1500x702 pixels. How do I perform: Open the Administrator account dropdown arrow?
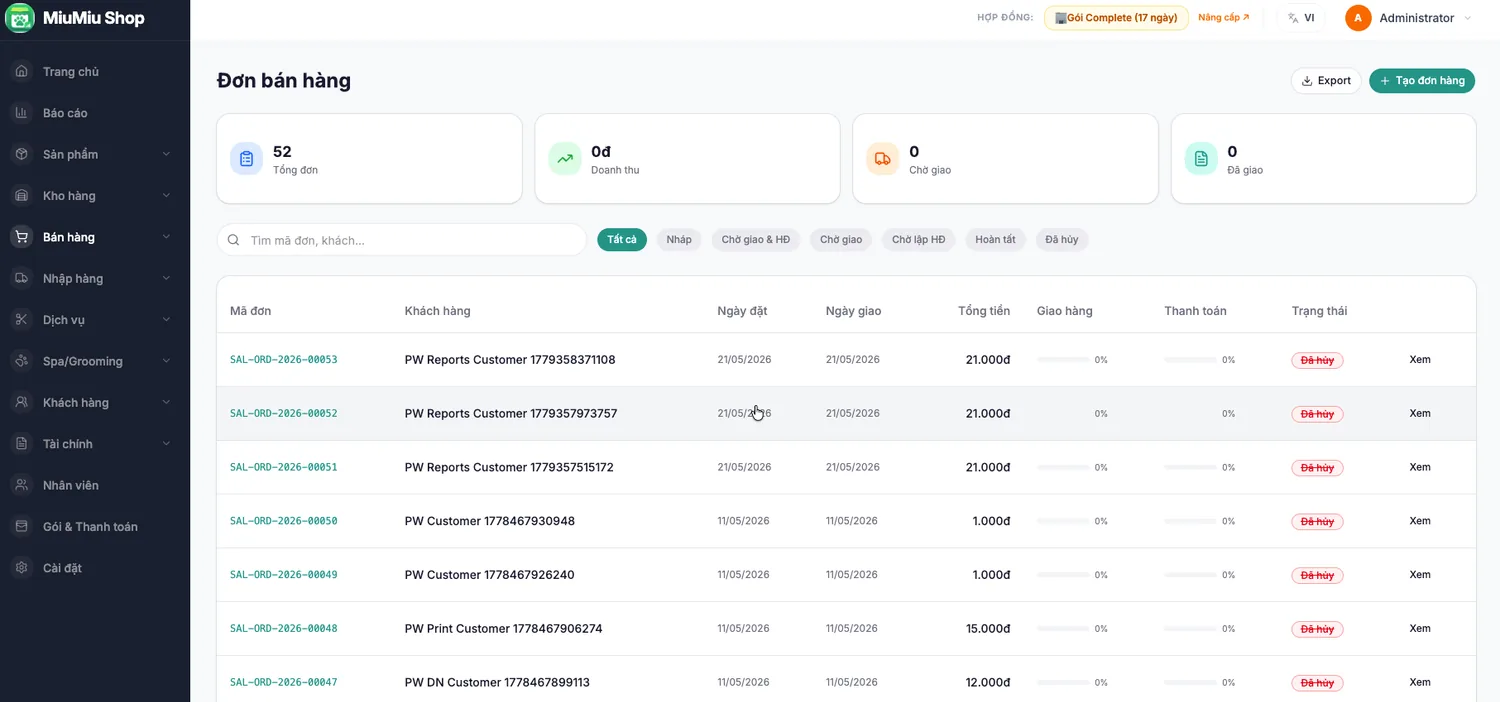pyautogui.click(x=1468, y=18)
